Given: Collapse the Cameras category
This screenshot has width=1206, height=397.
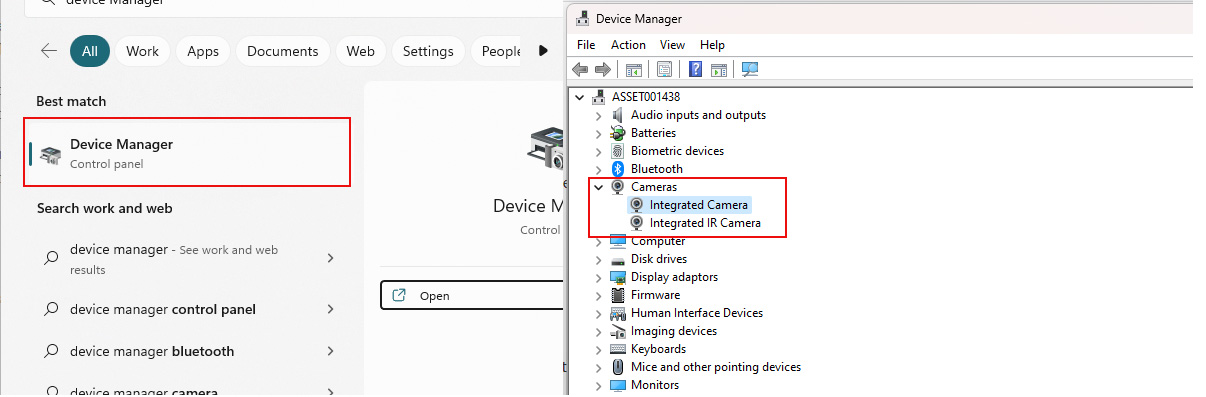Looking at the screenshot, I should [x=599, y=187].
